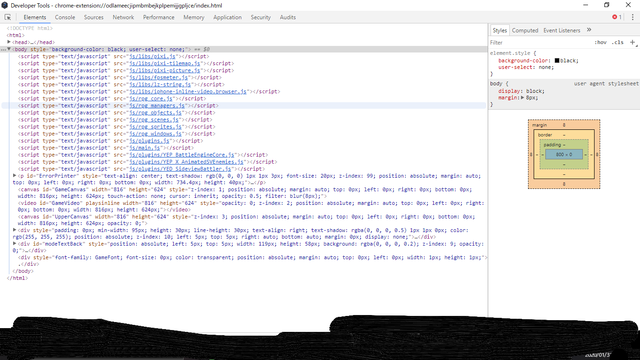Expand the margin shorthand triangle
640x360 pixels.
pos(522,98)
